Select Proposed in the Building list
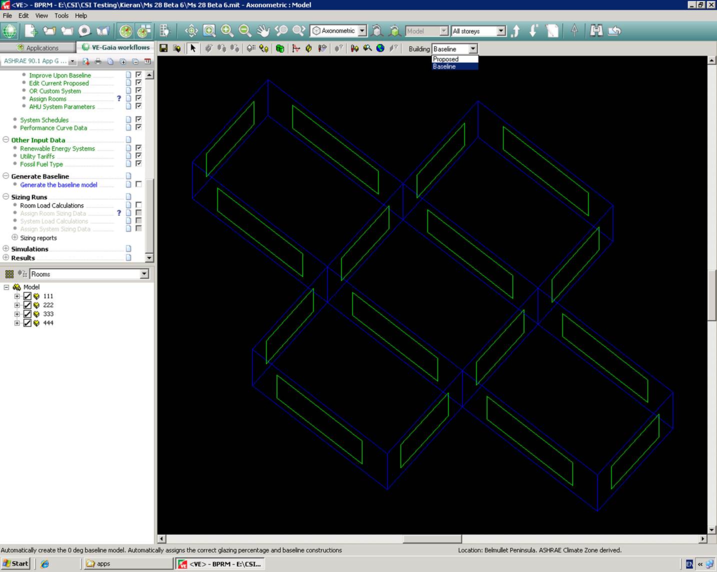The width and height of the screenshot is (717, 572). [455, 59]
